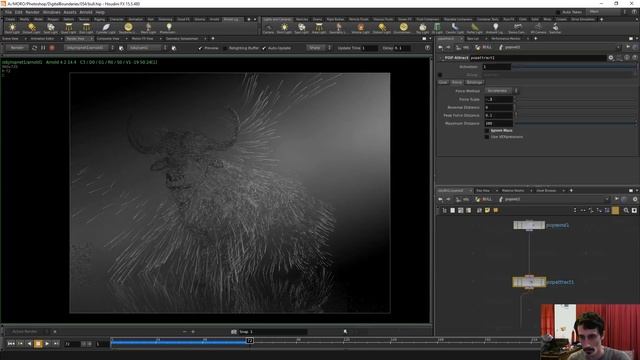
Task: Add a Photometric Light from the Arnold shelf
Action: (168, 28)
